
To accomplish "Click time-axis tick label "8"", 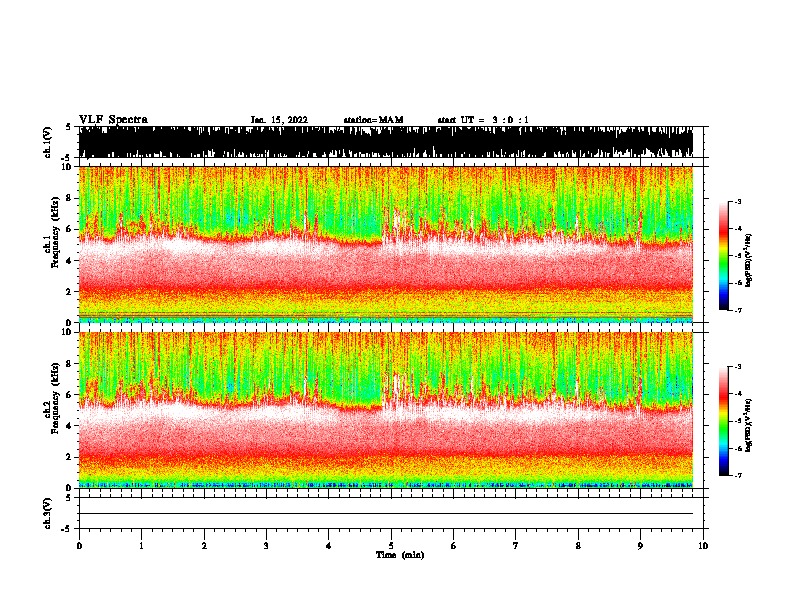I will pyautogui.click(x=578, y=546).
